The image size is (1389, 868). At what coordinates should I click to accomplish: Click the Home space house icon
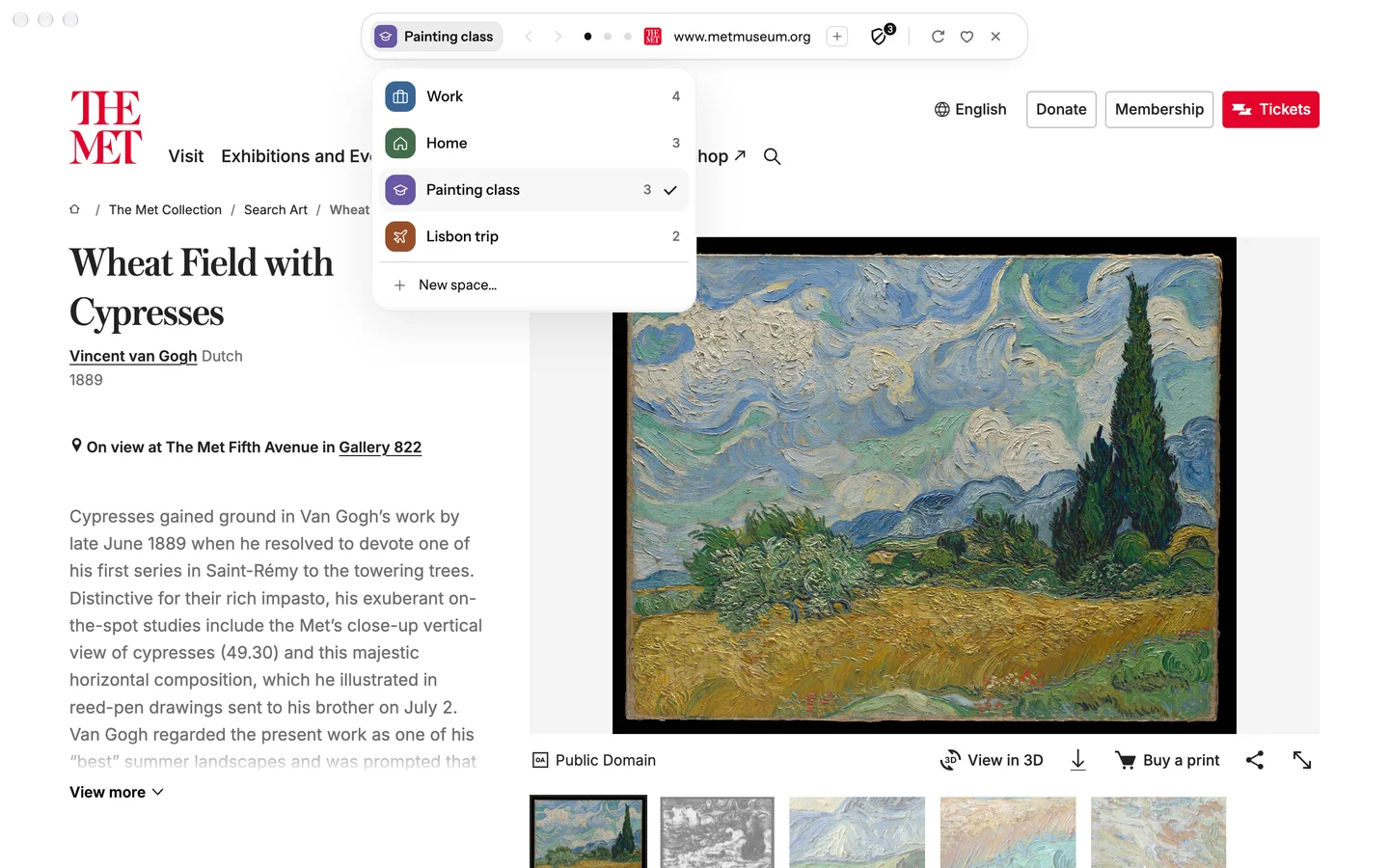point(400,143)
